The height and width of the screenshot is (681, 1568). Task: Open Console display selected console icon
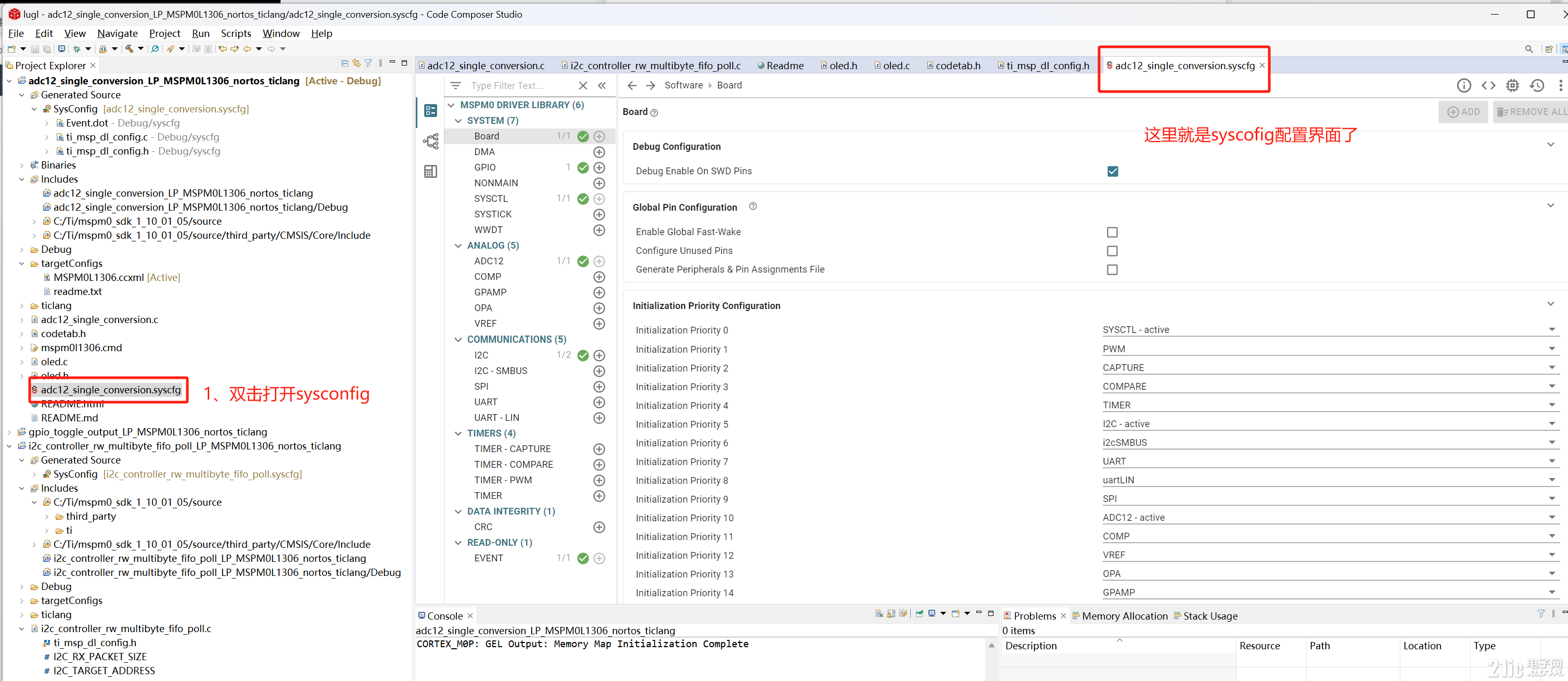[x=932, y=613]
